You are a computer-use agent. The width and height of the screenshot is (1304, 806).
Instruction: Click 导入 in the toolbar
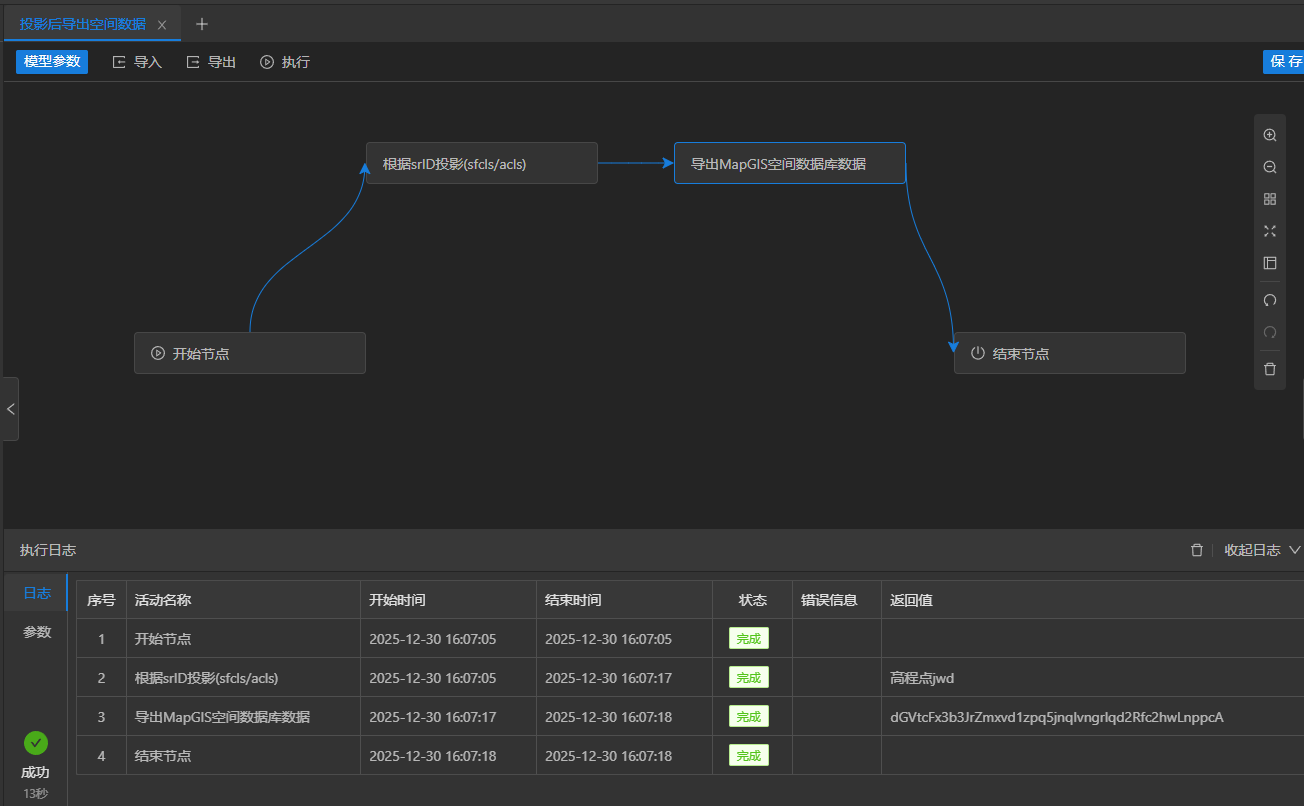click(137, 62)
